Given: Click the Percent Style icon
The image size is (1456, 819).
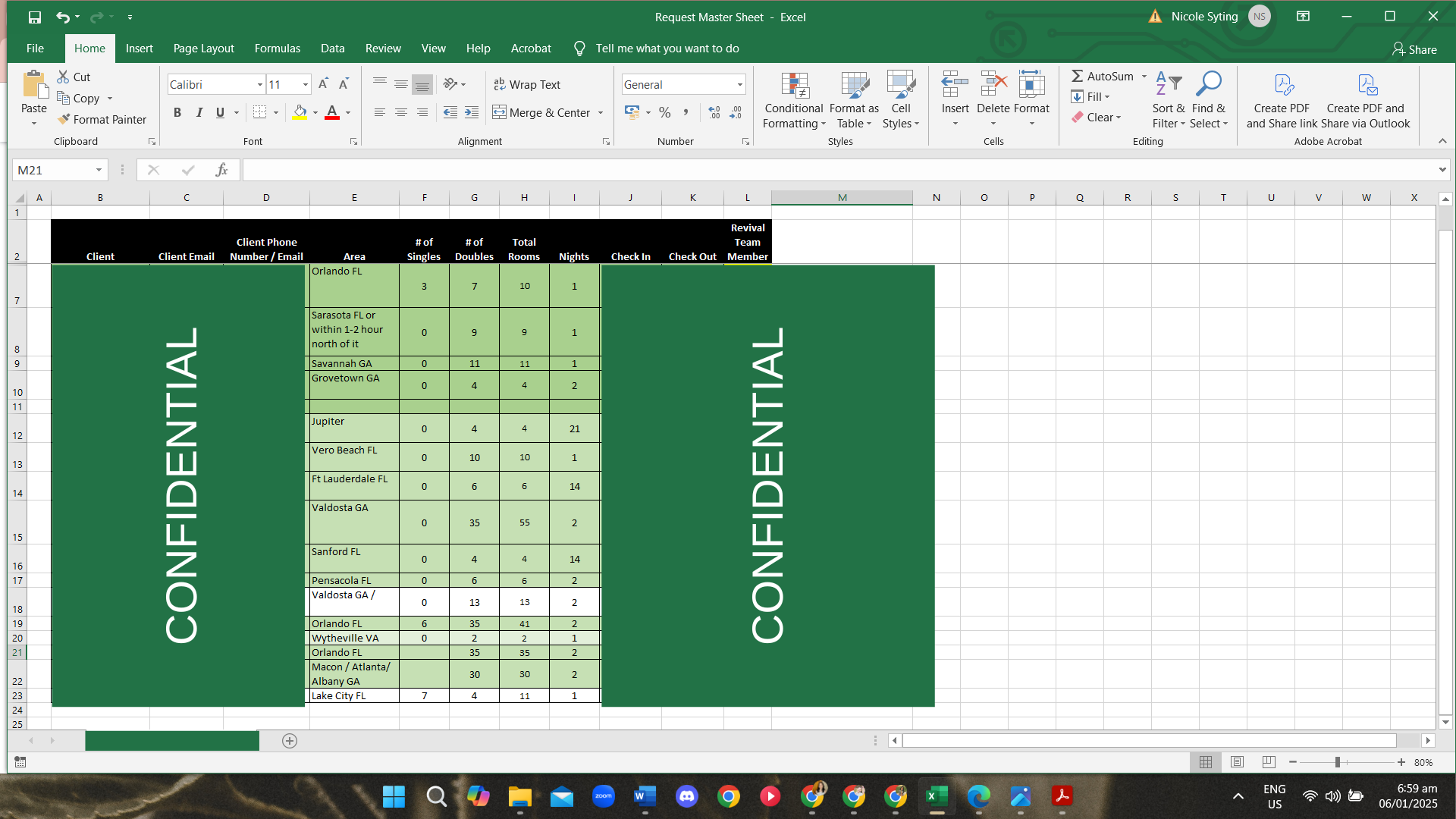Looking at the screenshot, I should (x=665, y=112).
